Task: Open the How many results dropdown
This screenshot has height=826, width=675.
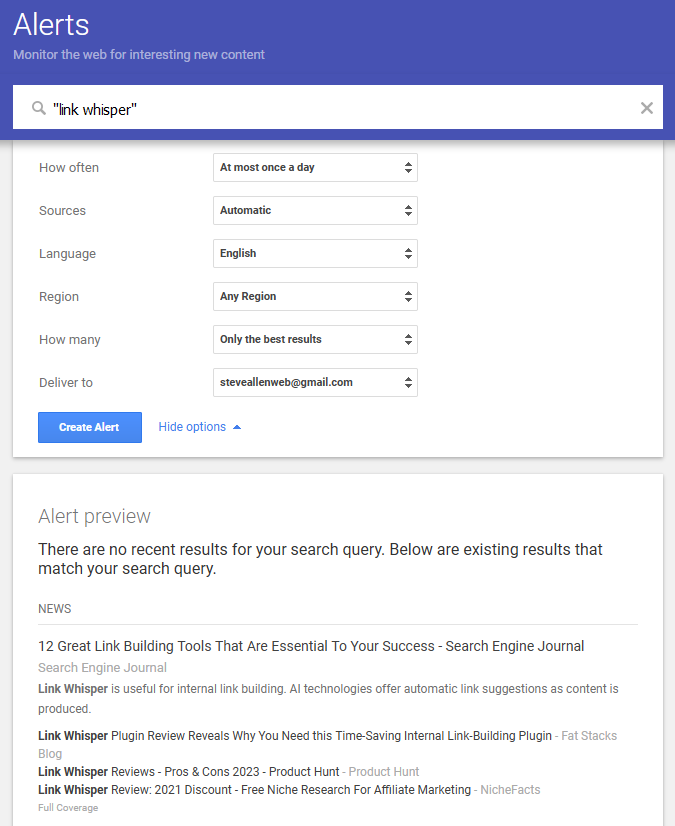Action: point(315,340)
